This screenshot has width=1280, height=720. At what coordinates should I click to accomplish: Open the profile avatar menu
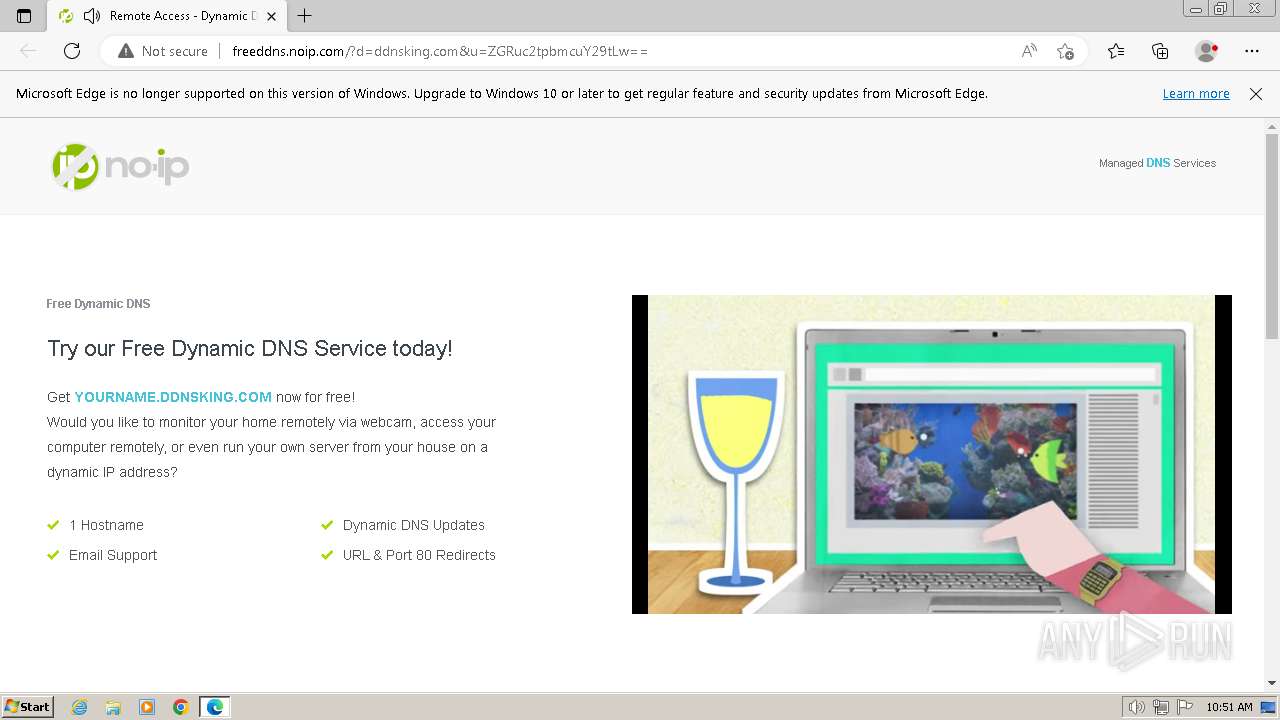click(1206, 51)
